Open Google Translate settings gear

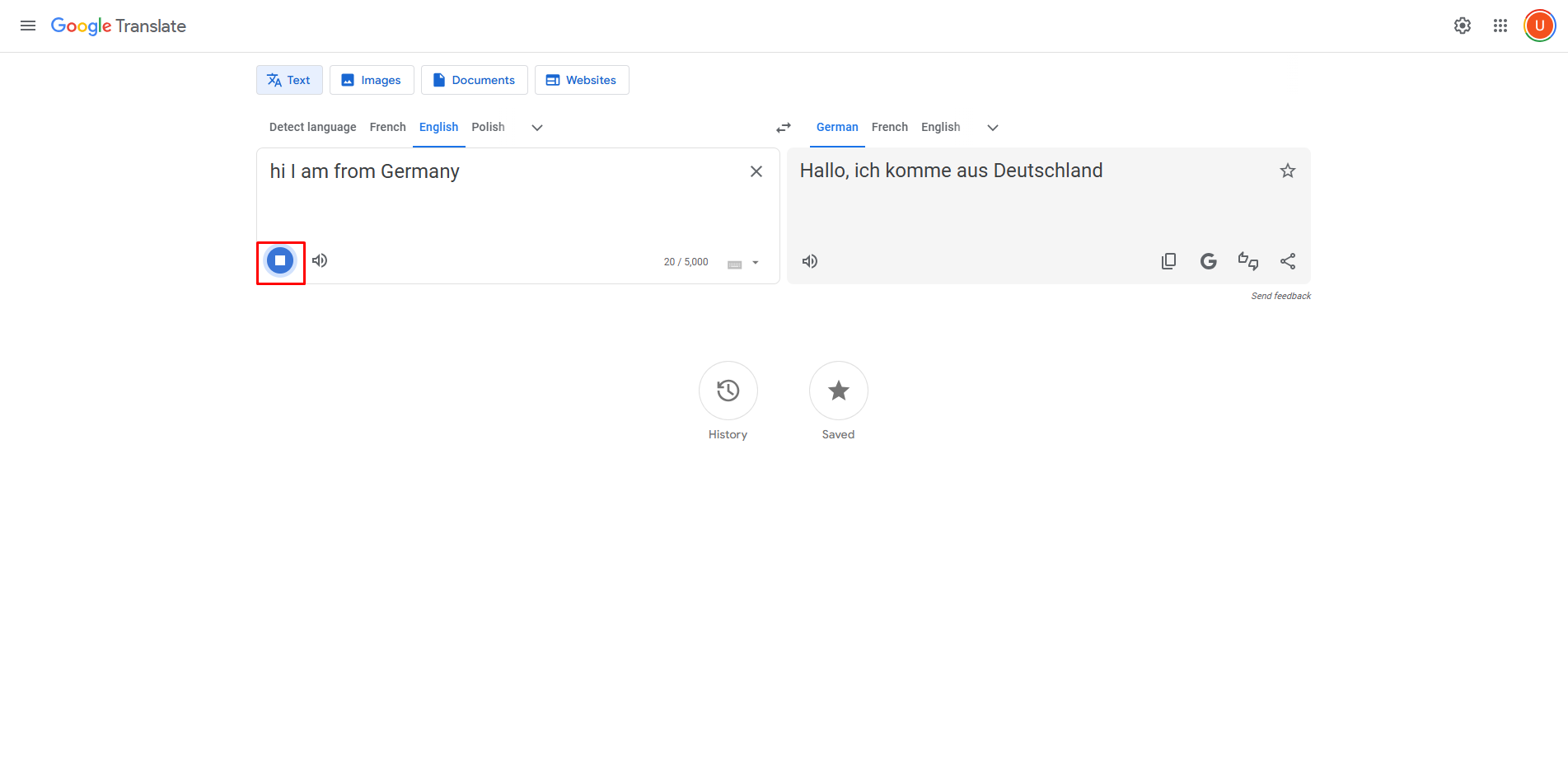pos(1462,26)
